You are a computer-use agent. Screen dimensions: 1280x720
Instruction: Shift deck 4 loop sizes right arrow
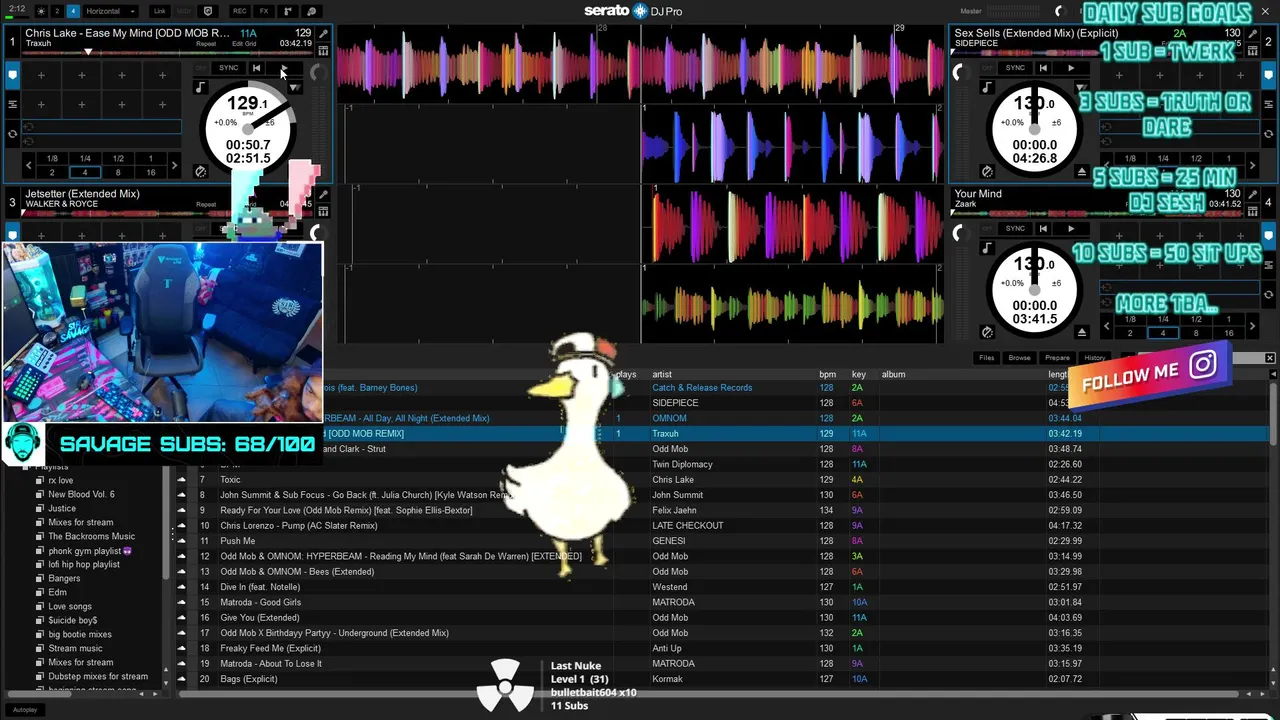[x=1252, y=326]
